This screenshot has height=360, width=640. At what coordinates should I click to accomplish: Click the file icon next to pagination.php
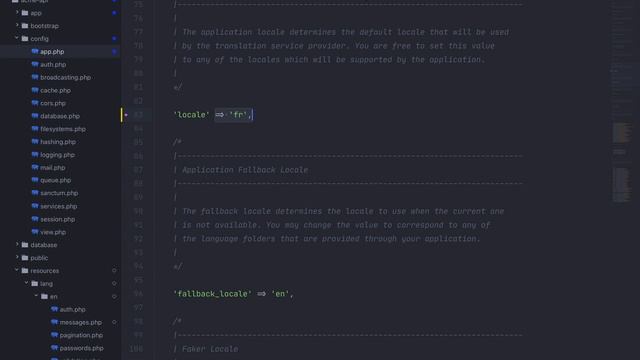[54, 335]
